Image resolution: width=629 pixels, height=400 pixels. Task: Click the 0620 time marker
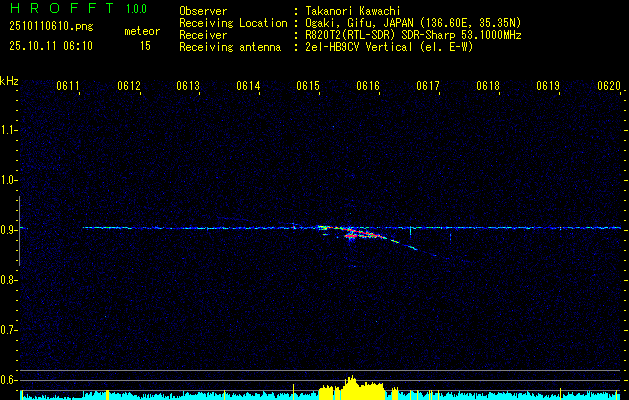coord(609,86)
